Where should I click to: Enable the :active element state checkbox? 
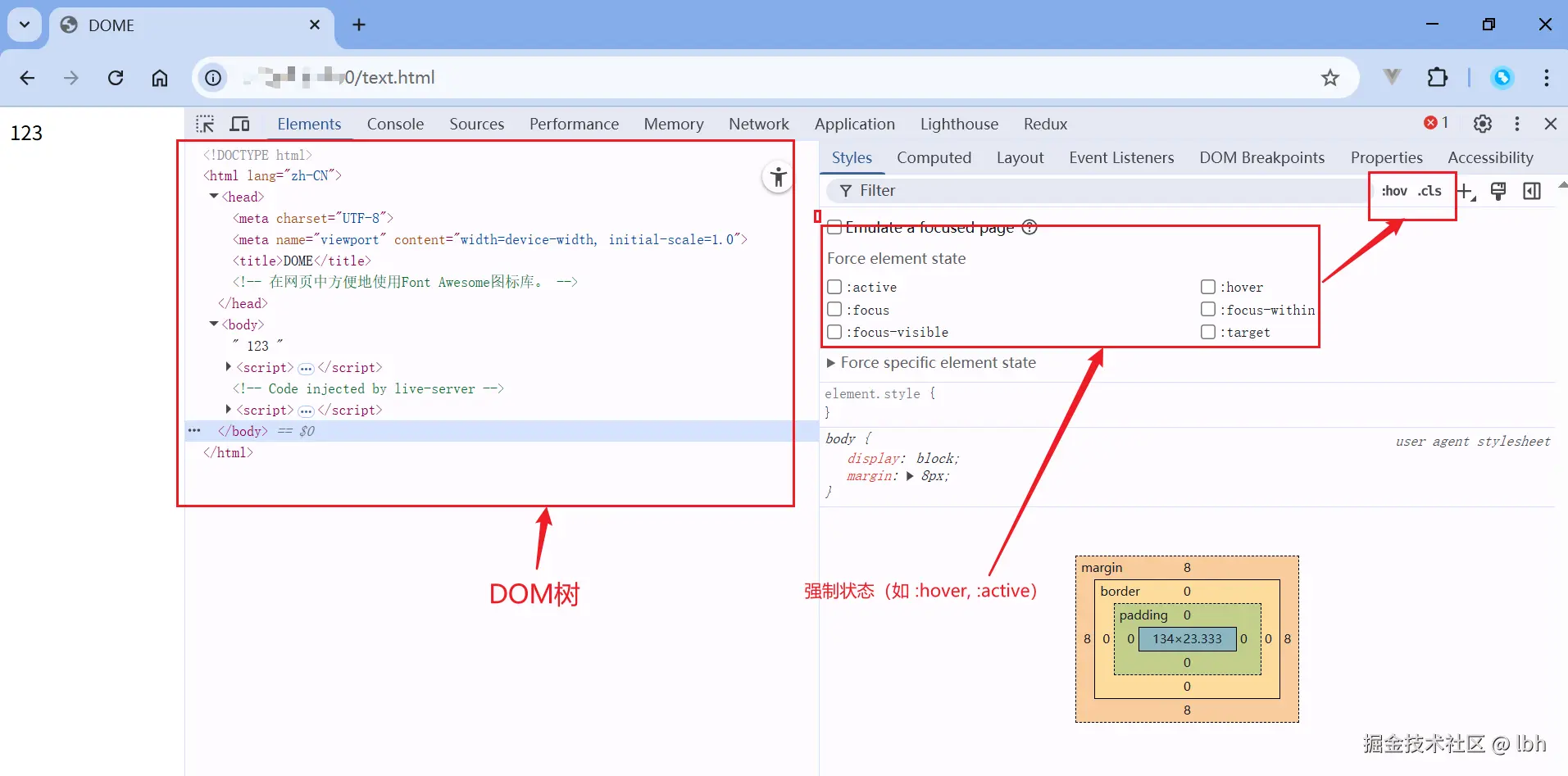(x=834, y=287)
